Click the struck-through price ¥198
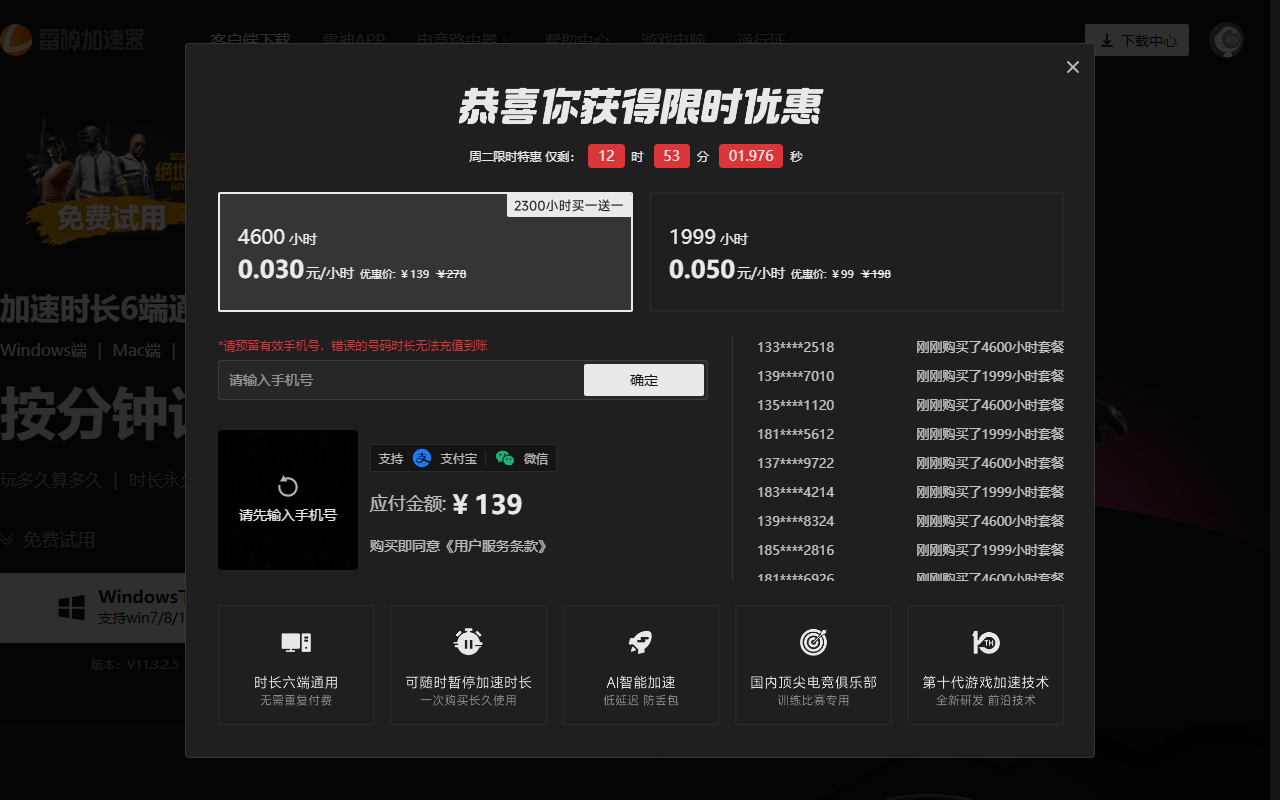 [x=876, y=274]
